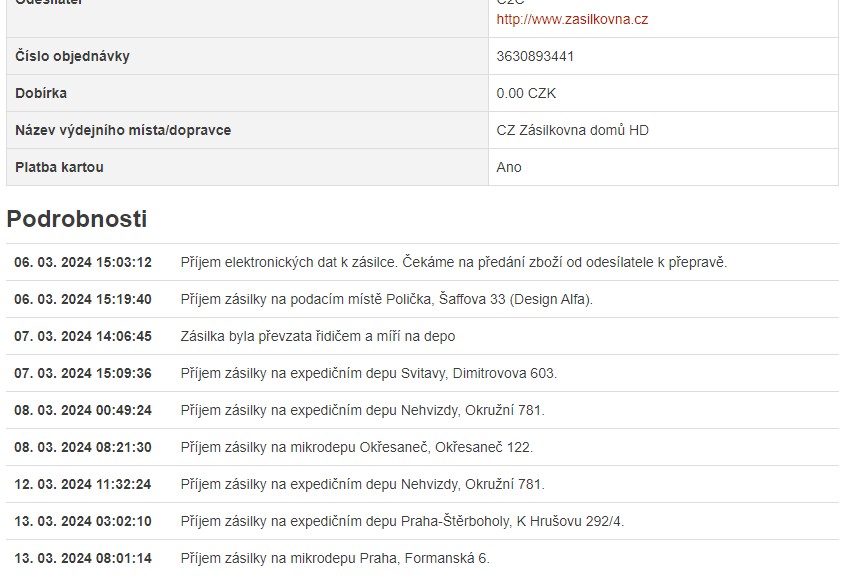
Task: Click the 06. 03. 2024 15:03:12 timestamp
Action: (83, 262)
